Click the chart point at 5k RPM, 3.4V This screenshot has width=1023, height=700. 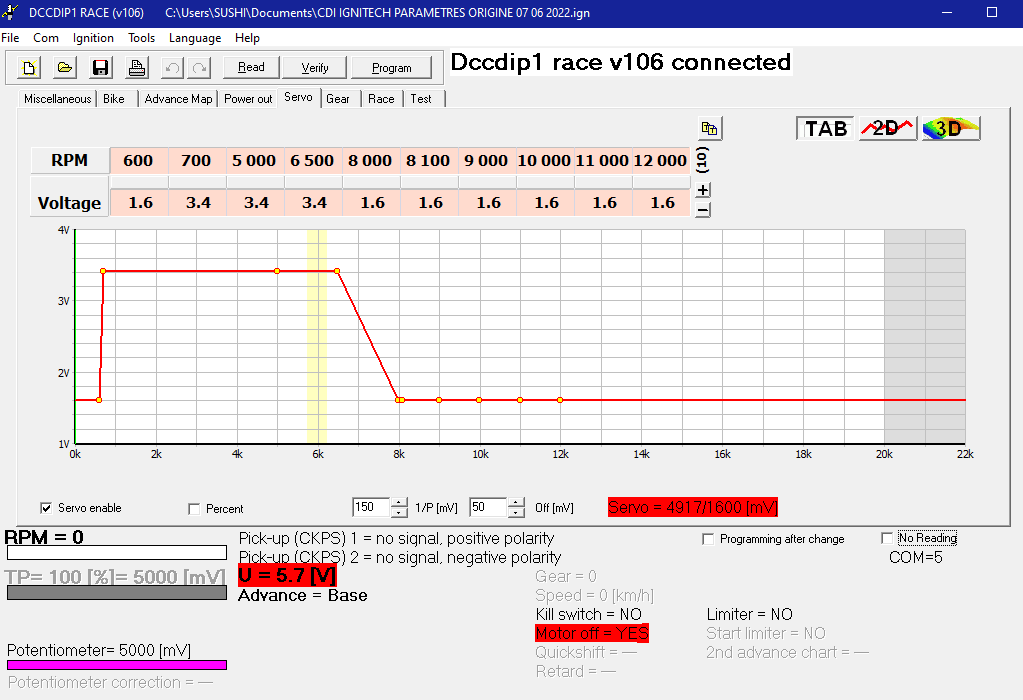[277, 271]
